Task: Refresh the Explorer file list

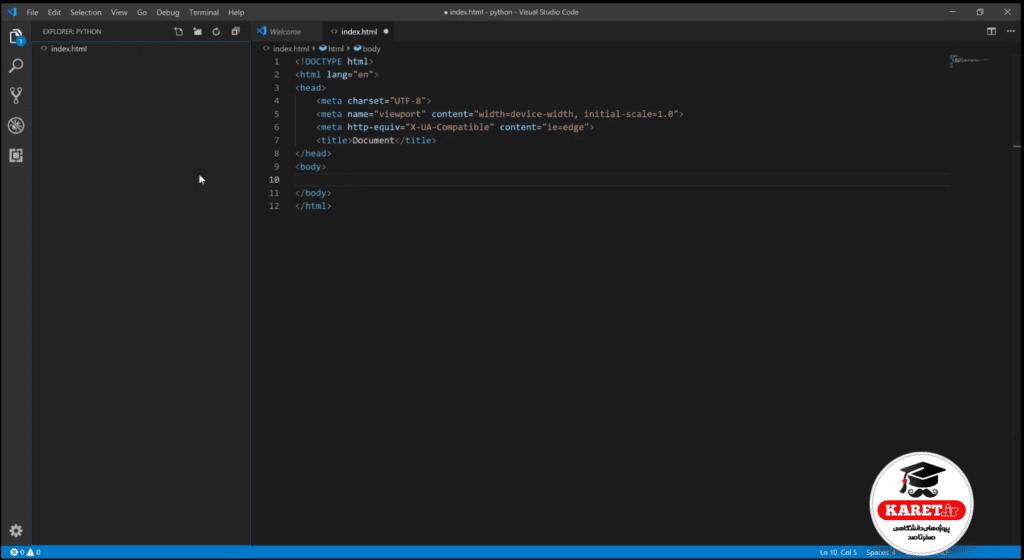Action: (216, 31)
